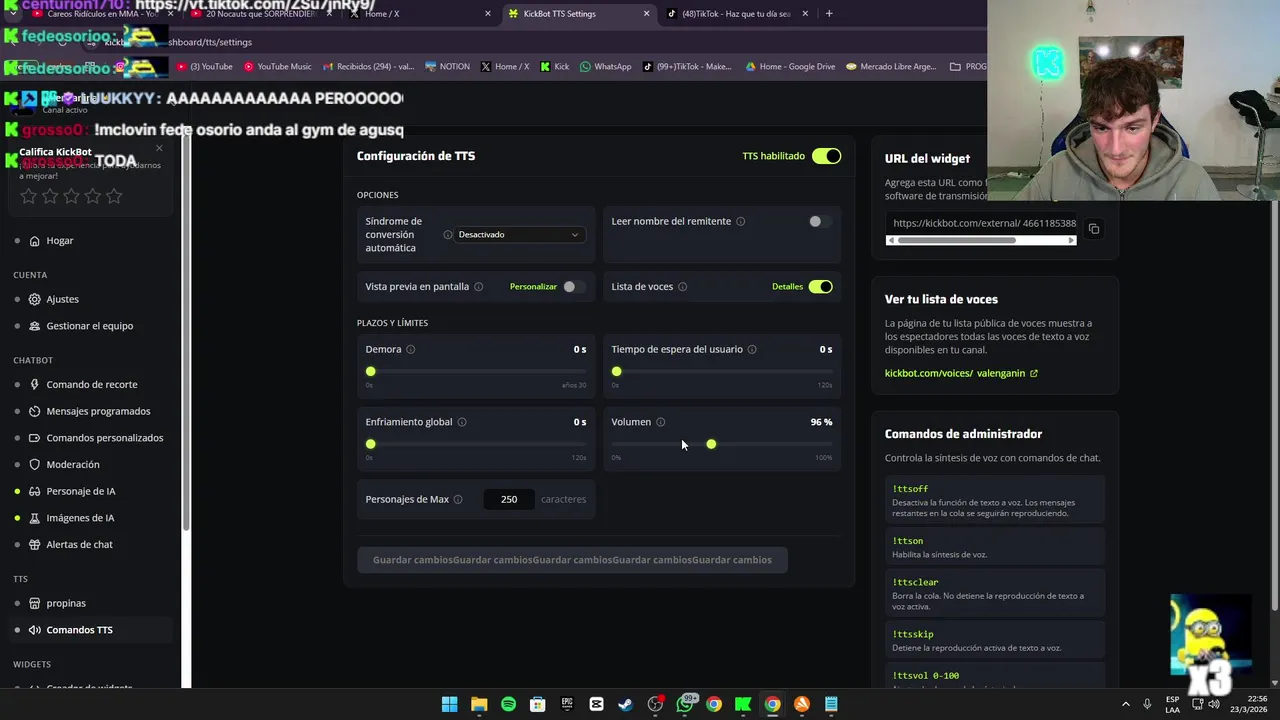Click the !ttson command text
The width and height of the screenshot is (1280, 720).
tap(908, 541)
